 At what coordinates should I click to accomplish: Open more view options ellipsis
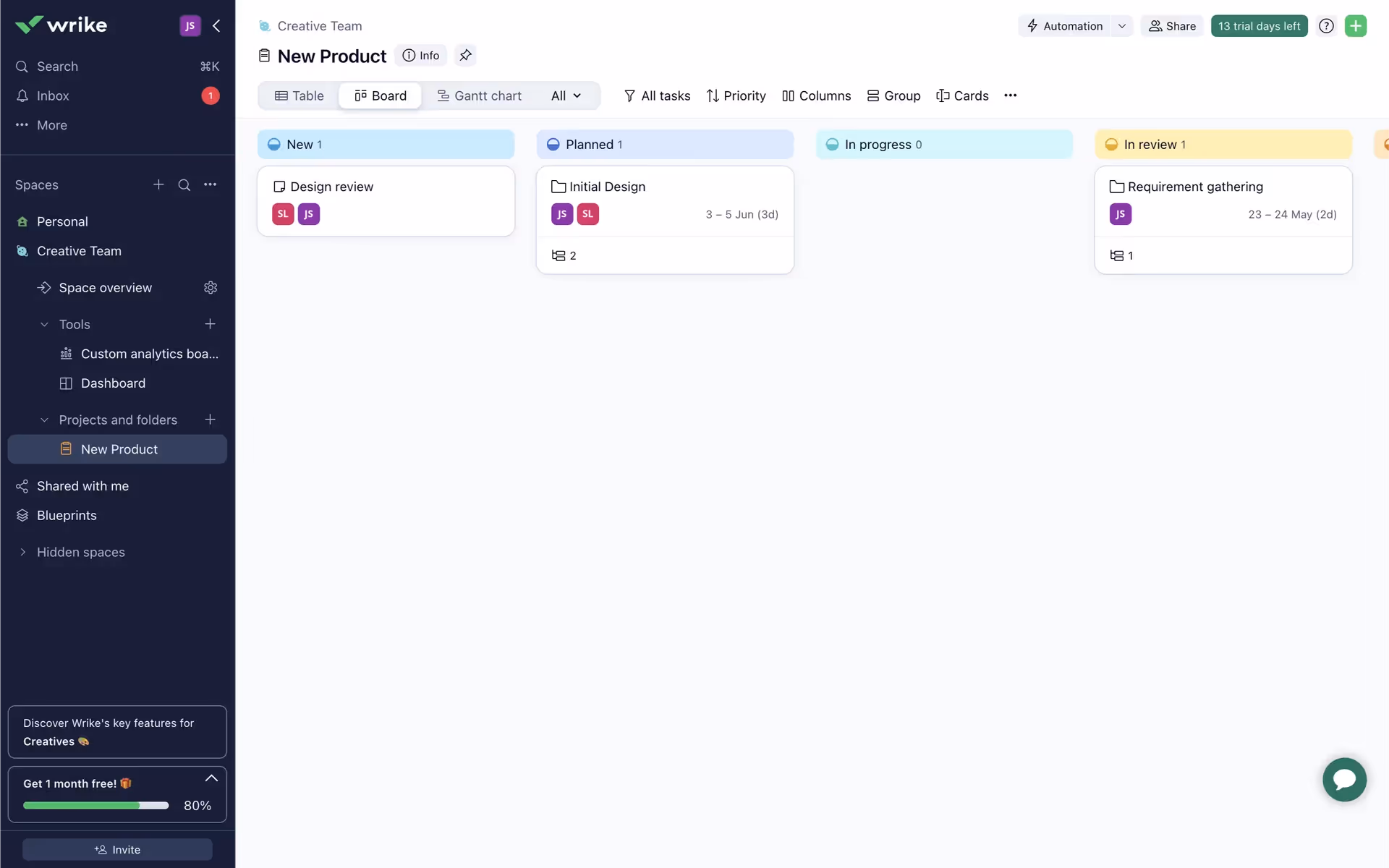[1010, 95]
